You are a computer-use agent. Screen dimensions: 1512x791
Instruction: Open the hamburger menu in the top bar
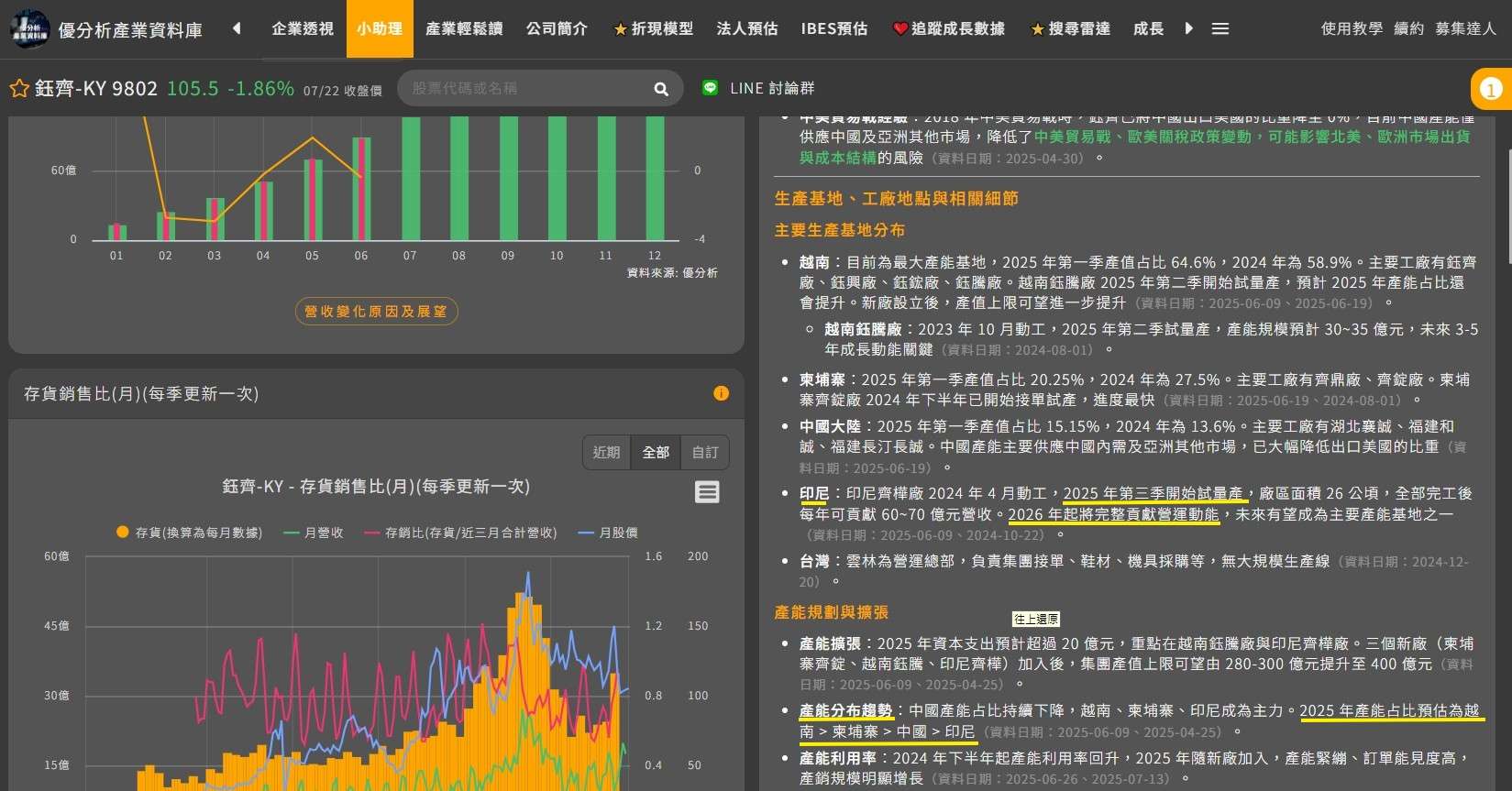pos(1220,29)
